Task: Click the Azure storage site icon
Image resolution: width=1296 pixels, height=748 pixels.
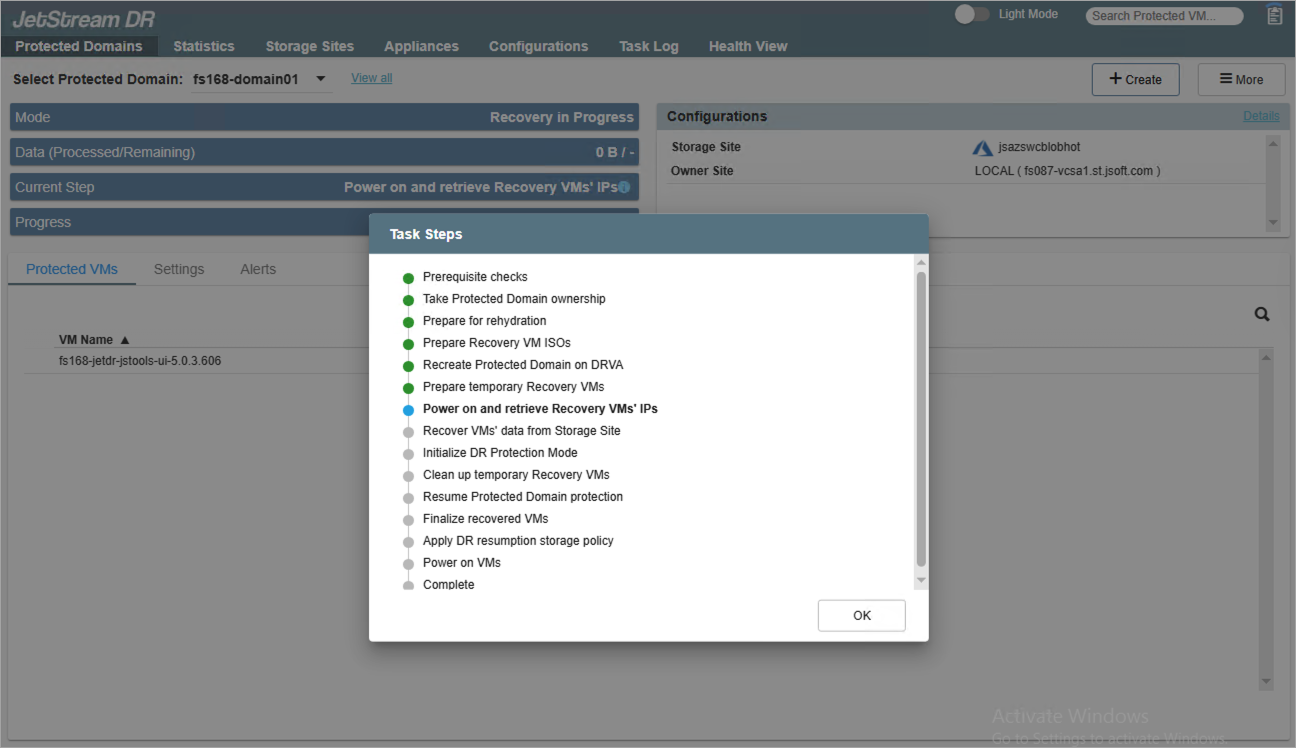Action: pyautogui.click(x=982, y=147)
